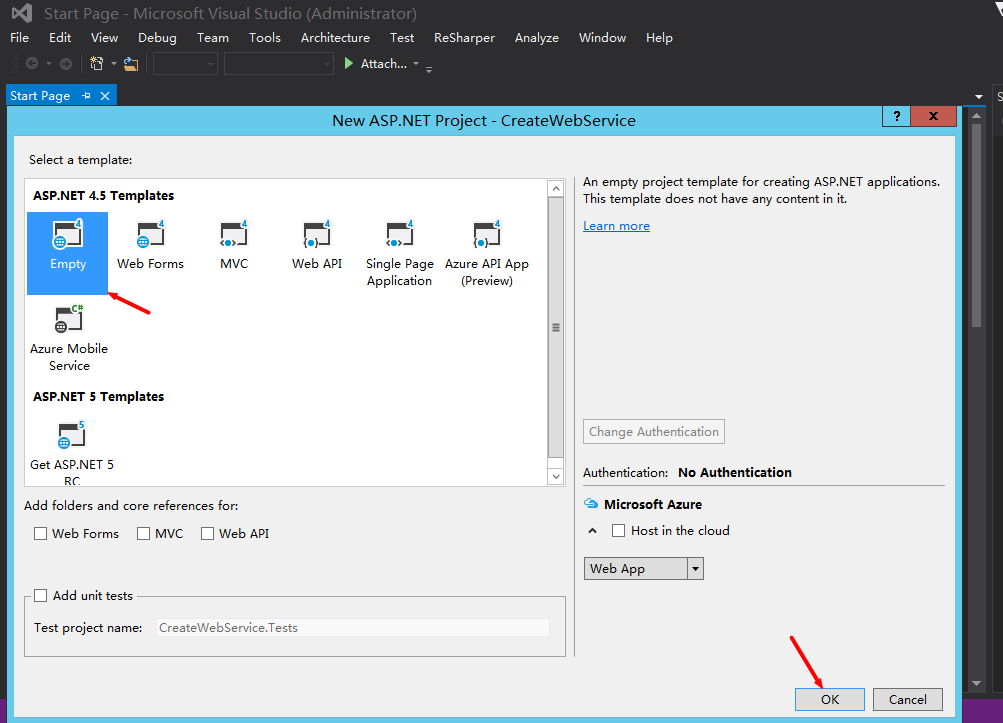The image size is (1003, 723).
Task: Open the Attach button dropdown arrow
Action: (x=416, y=63)
